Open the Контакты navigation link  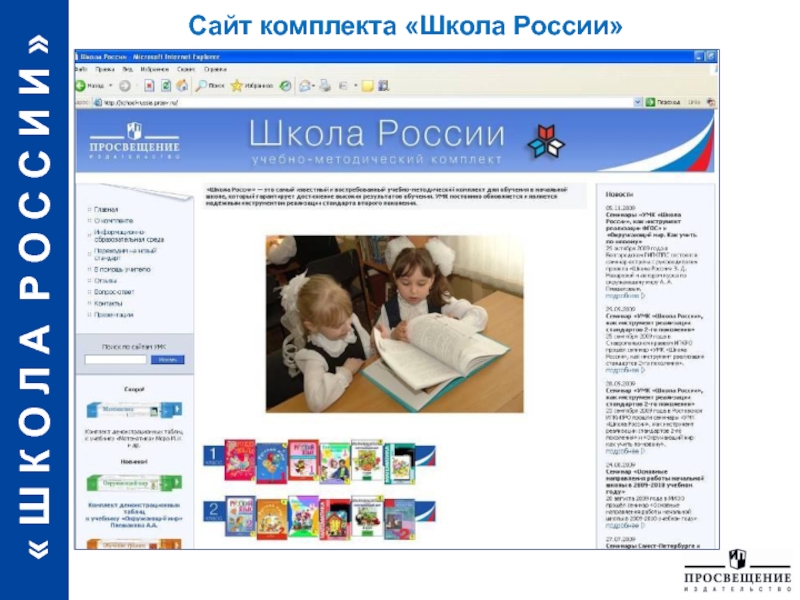click(108, 304)
